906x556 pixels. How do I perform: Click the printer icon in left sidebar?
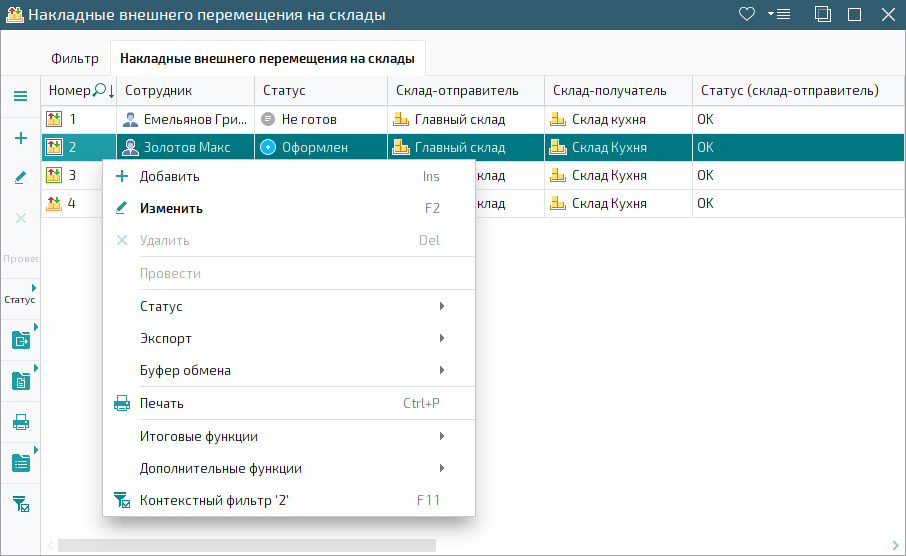click(x=20, y=422)
